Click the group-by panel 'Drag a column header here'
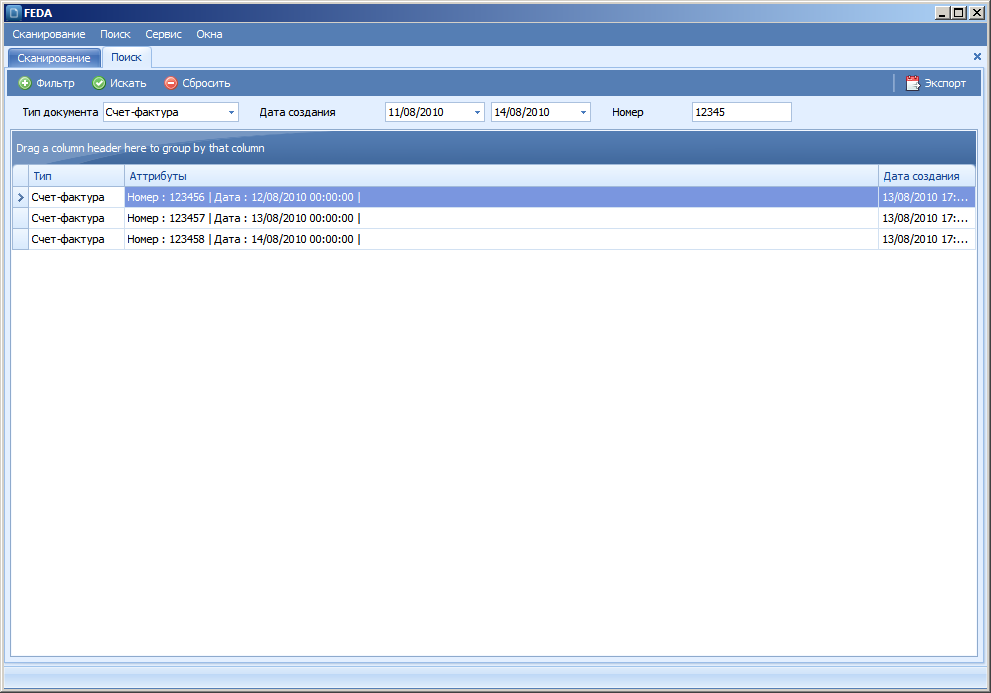991x693 pixels. (x=494, y=148)
